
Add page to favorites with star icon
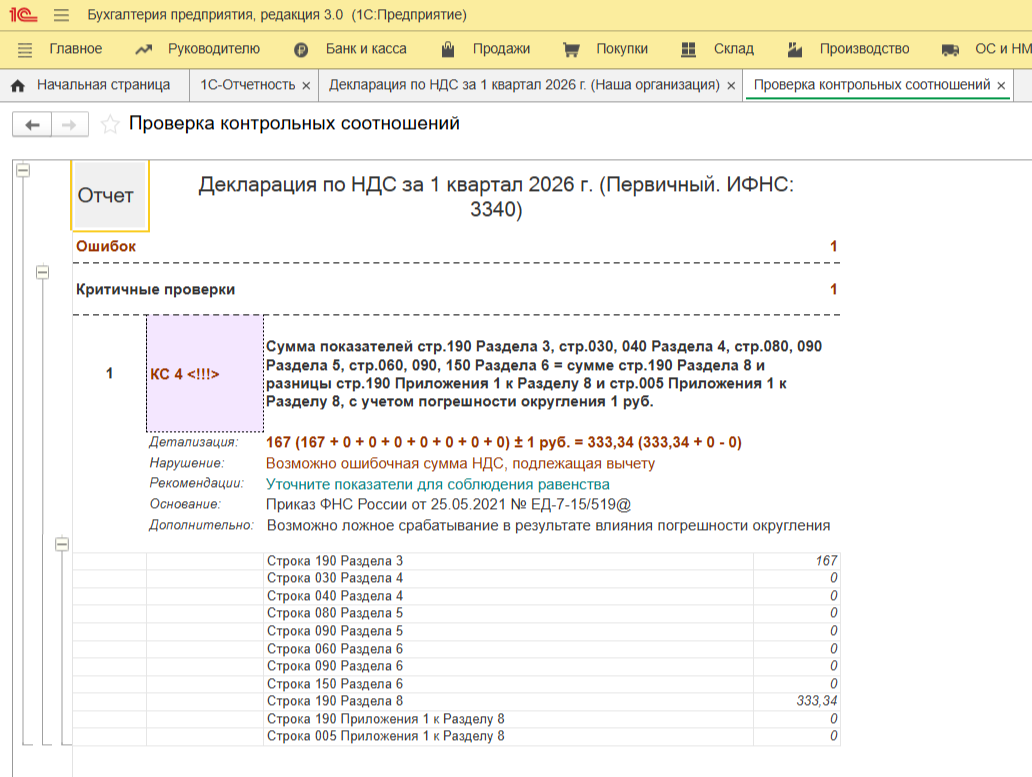pos(111,124)
